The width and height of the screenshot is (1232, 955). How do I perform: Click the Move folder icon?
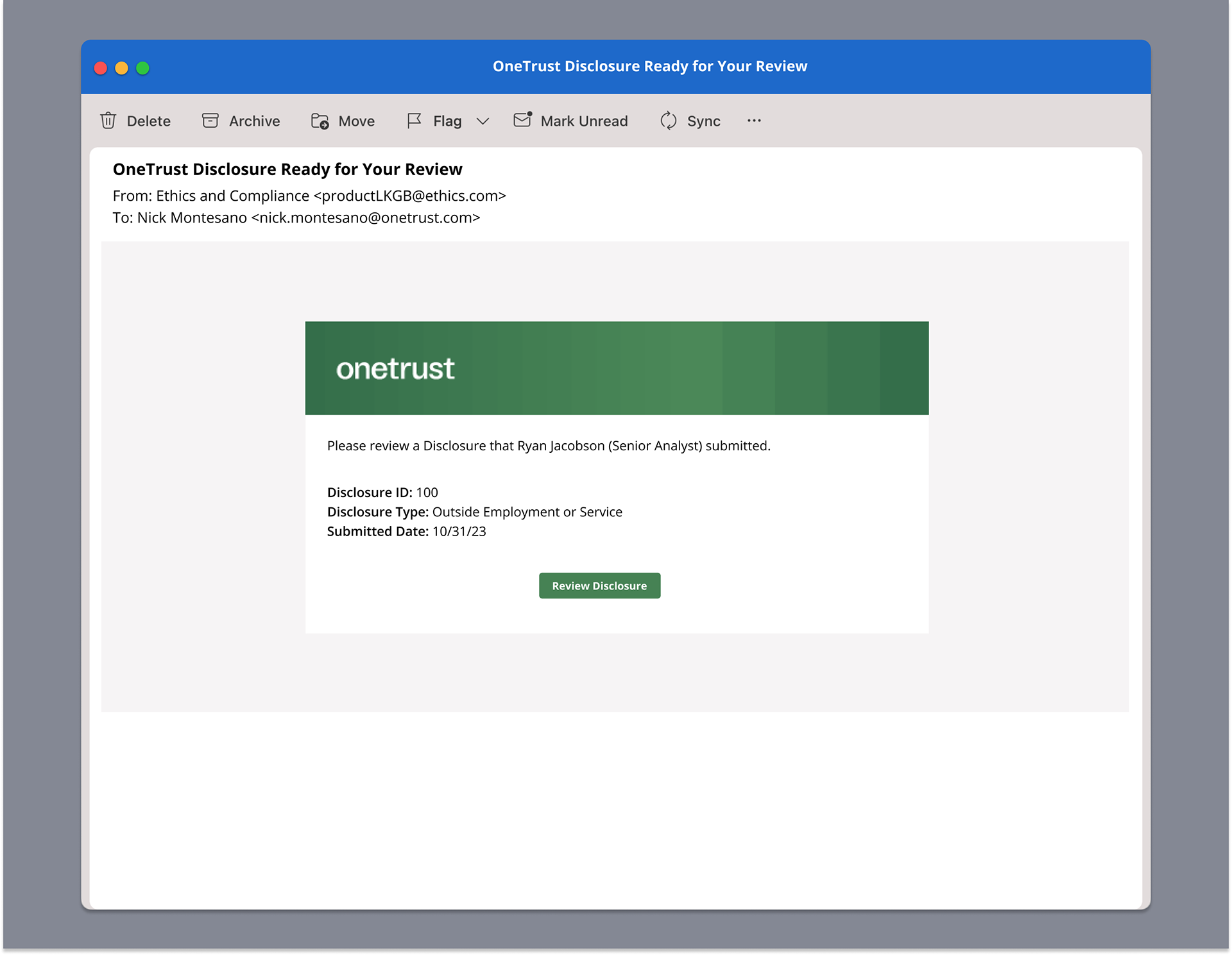pos(320,121)
